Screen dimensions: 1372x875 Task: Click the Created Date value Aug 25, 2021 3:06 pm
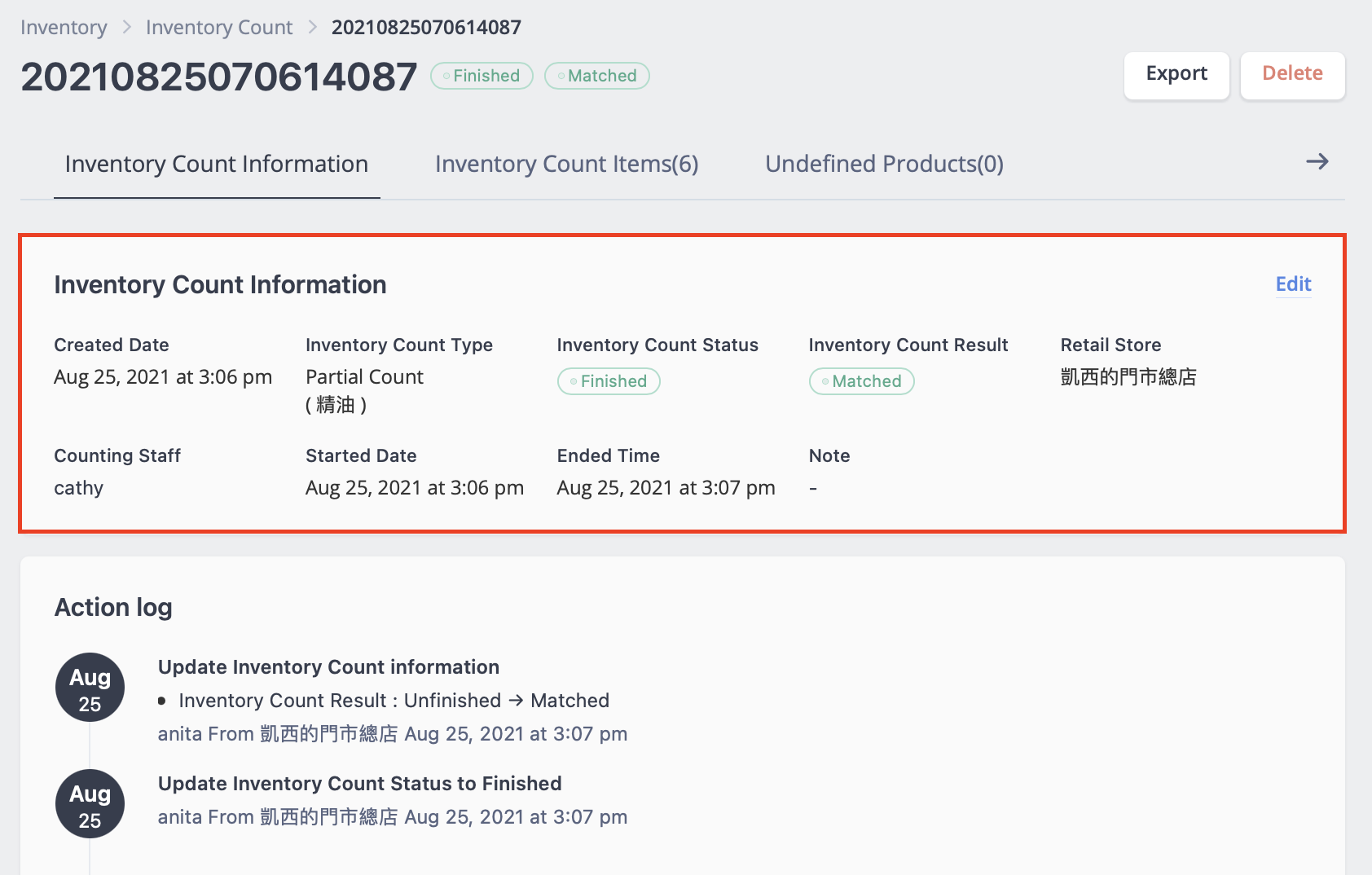tap(163, 377)
